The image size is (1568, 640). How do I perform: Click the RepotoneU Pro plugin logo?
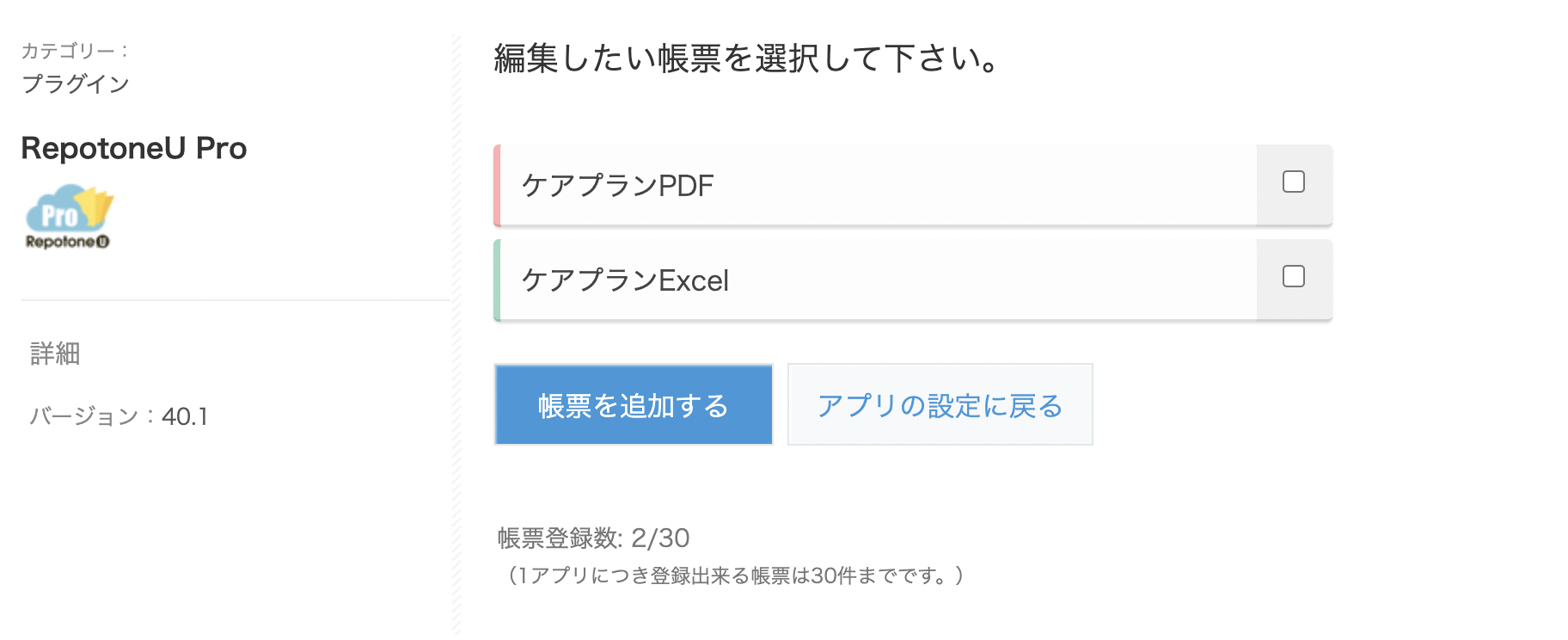[70, 217]
